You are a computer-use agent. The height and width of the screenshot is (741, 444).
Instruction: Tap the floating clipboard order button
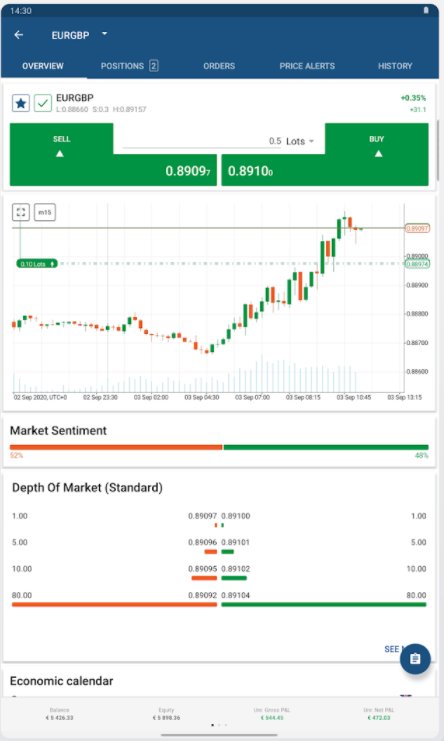point(415,658)
